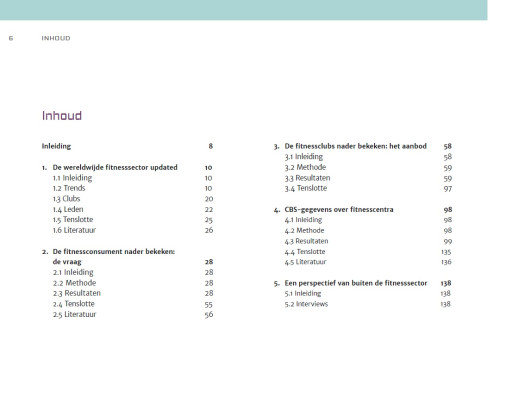Click page number 136 beside 4.5 Literatuur
The height and width of the screenshot is (403, 506).
(x=446, y=262)
